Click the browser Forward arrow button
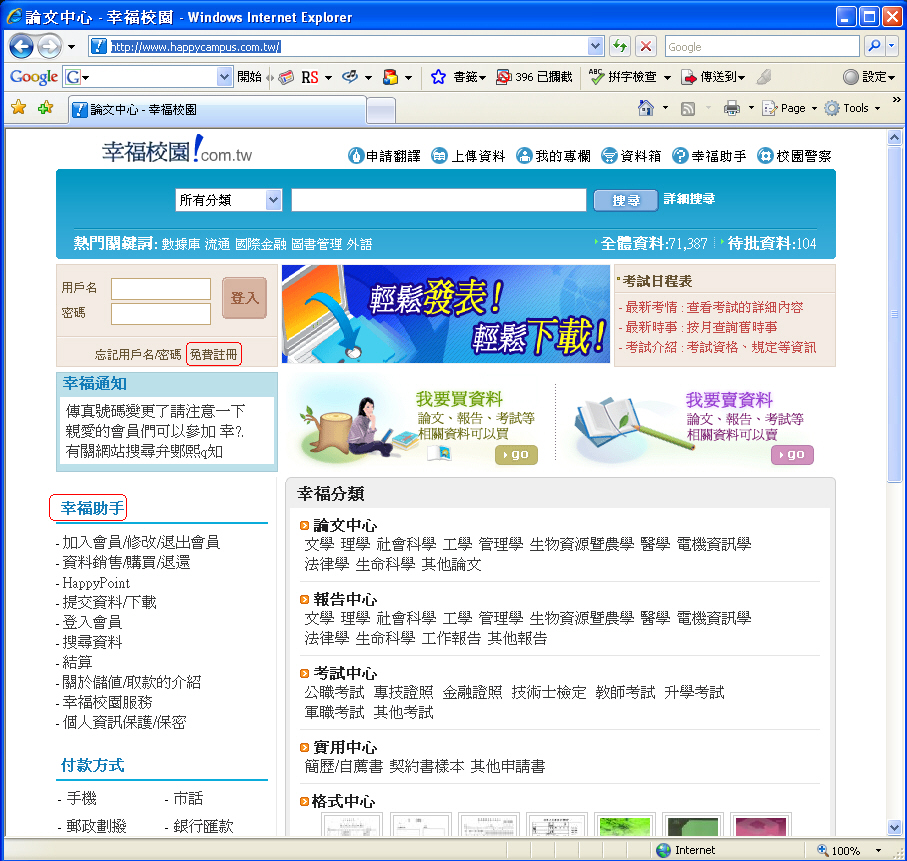907x861 pixels. [x=49, y=46]
